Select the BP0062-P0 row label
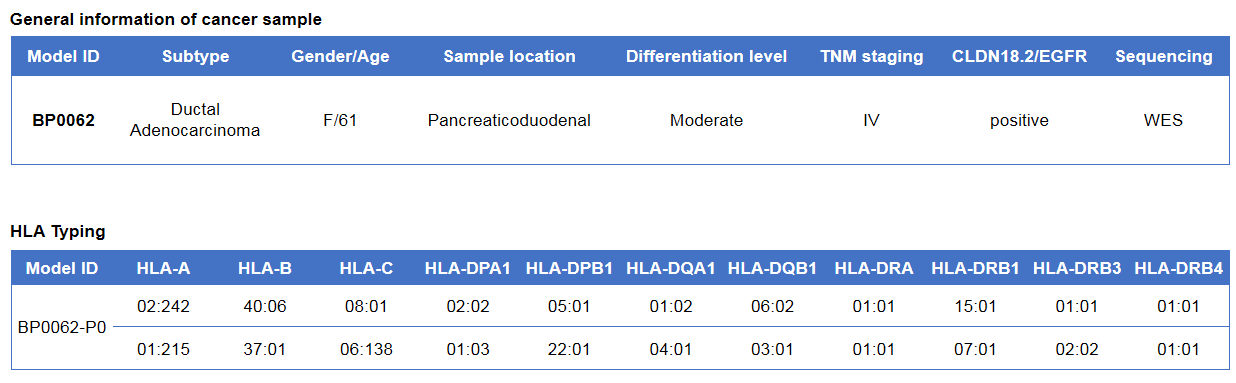This screenshot has width=1236, height=383. coord(62,326)
